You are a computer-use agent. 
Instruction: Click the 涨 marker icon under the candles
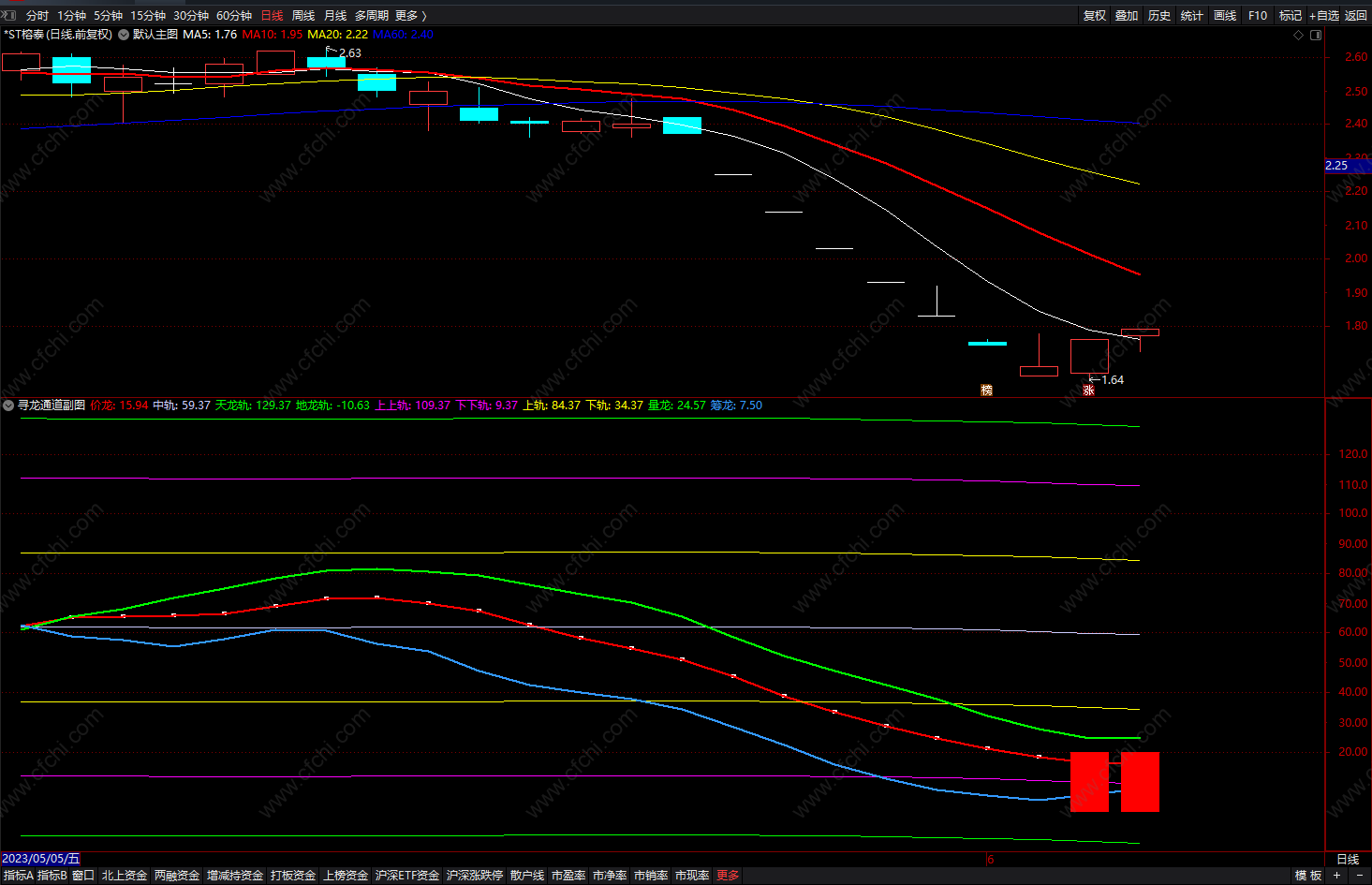[x=1088, y=391]
